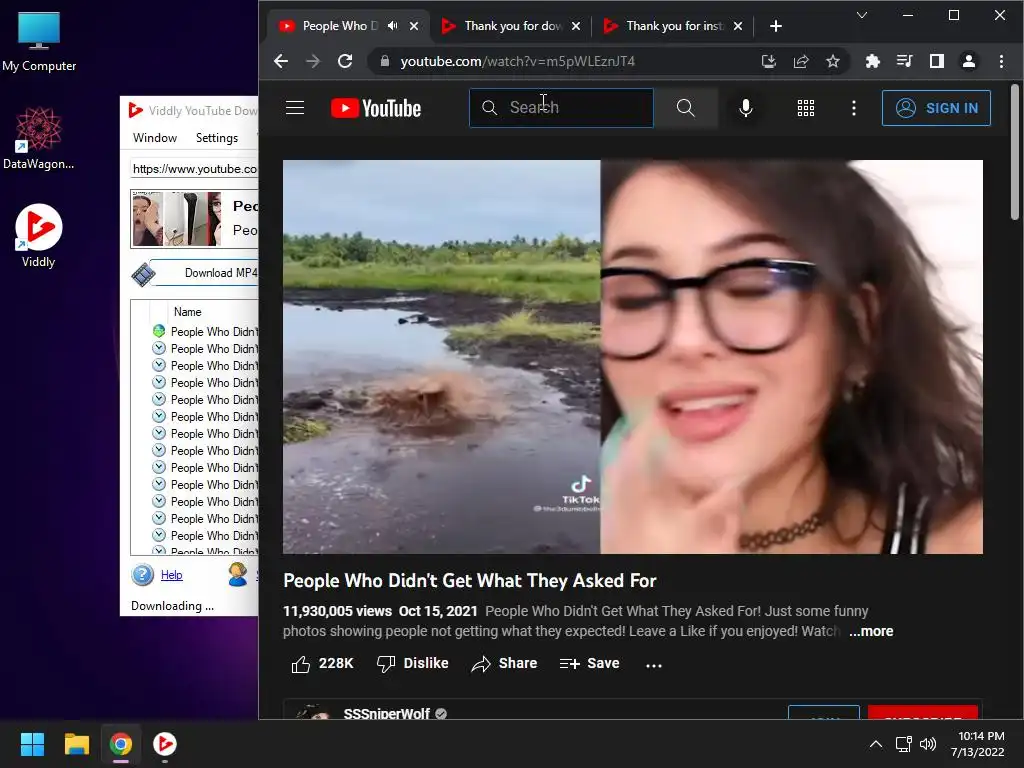Mute the tab via speaker icon

pos(392,25)
